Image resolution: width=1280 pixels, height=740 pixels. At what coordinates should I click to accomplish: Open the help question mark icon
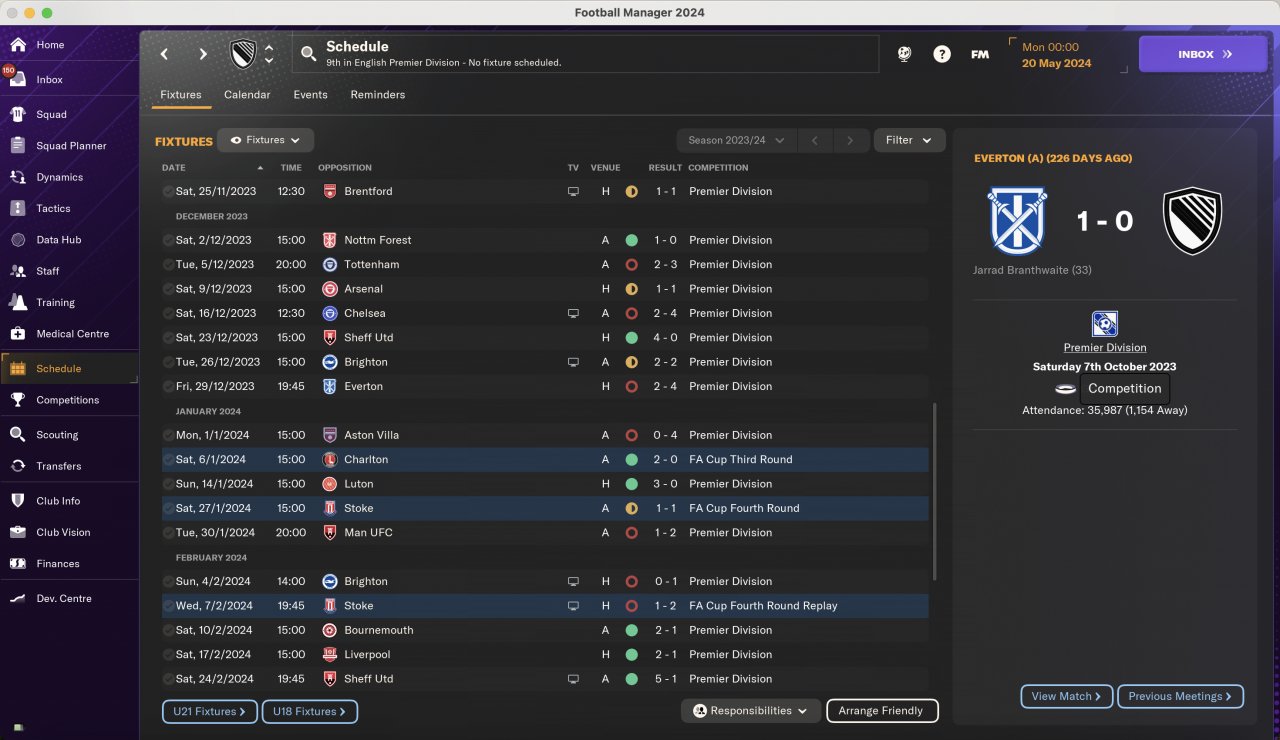pyautogui.click(x=942, y=54)
